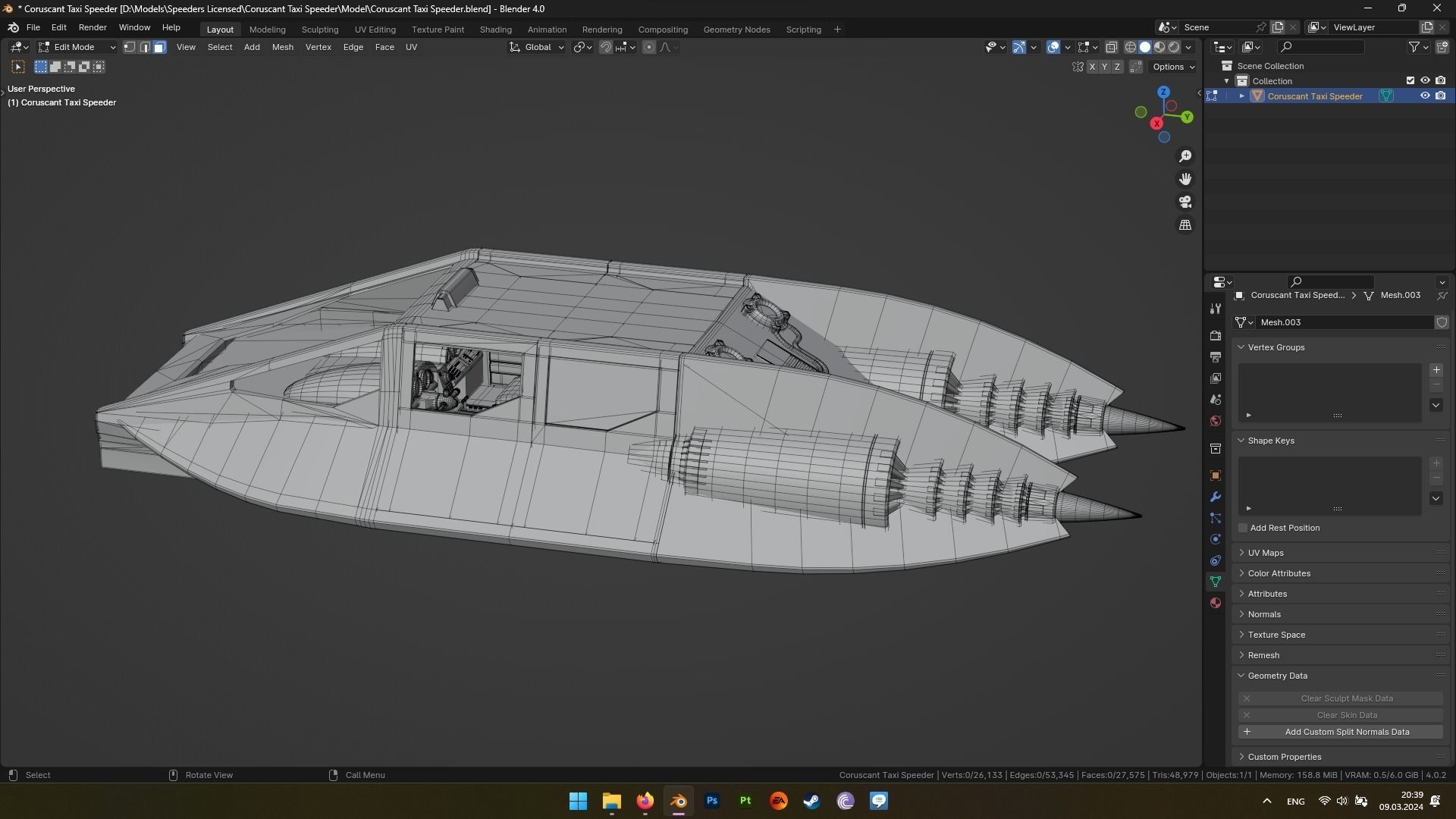Screen dimensions: 1456x819
Task: Switch to the Shading workspace tab
Action: pyautogui.click(x=496, y=30)
